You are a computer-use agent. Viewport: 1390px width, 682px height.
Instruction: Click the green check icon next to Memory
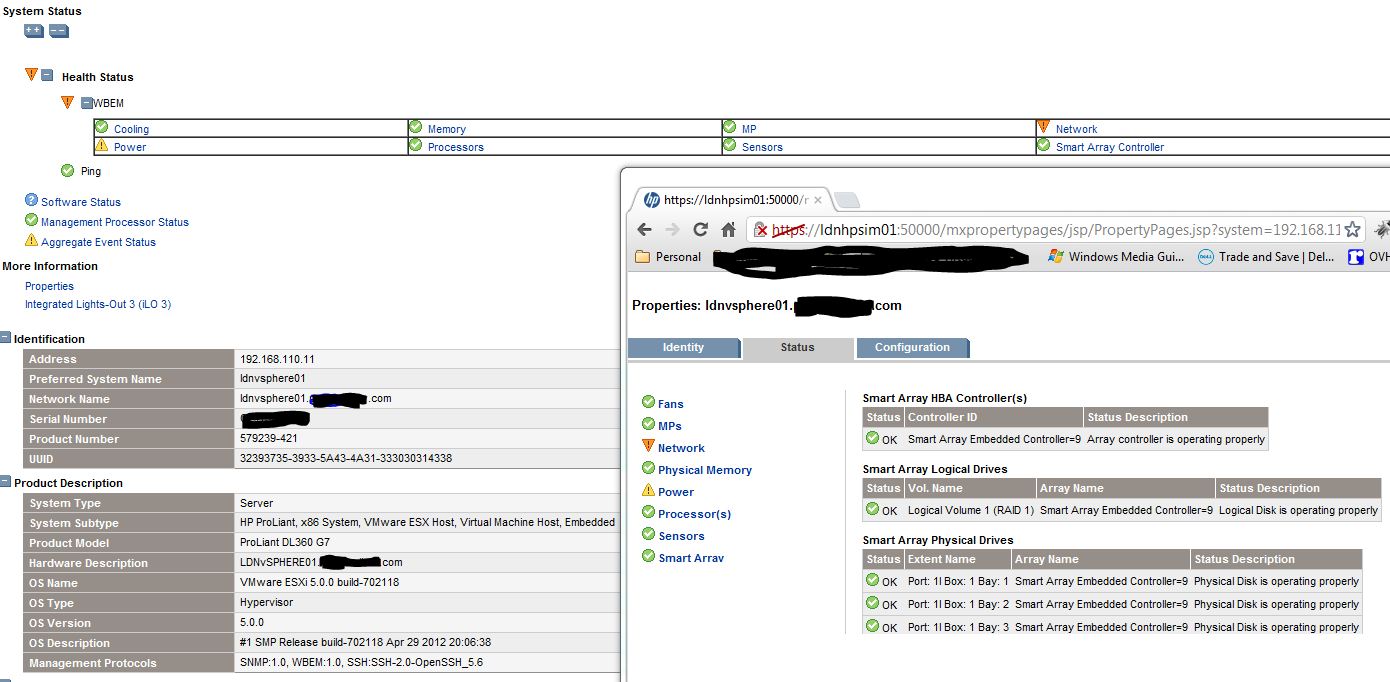pos(416,127)
